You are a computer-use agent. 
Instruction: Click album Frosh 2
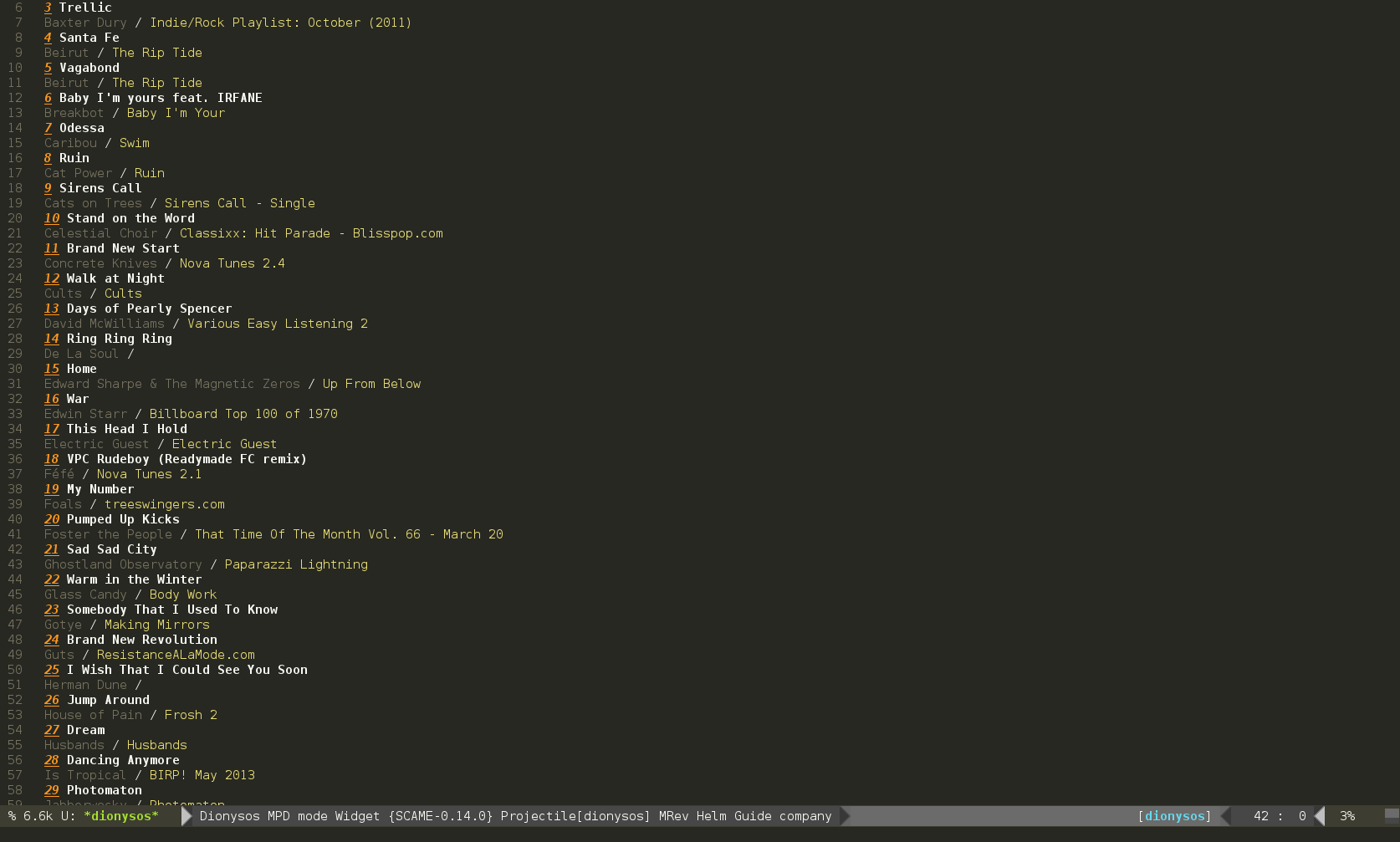(x=191, y=715)
